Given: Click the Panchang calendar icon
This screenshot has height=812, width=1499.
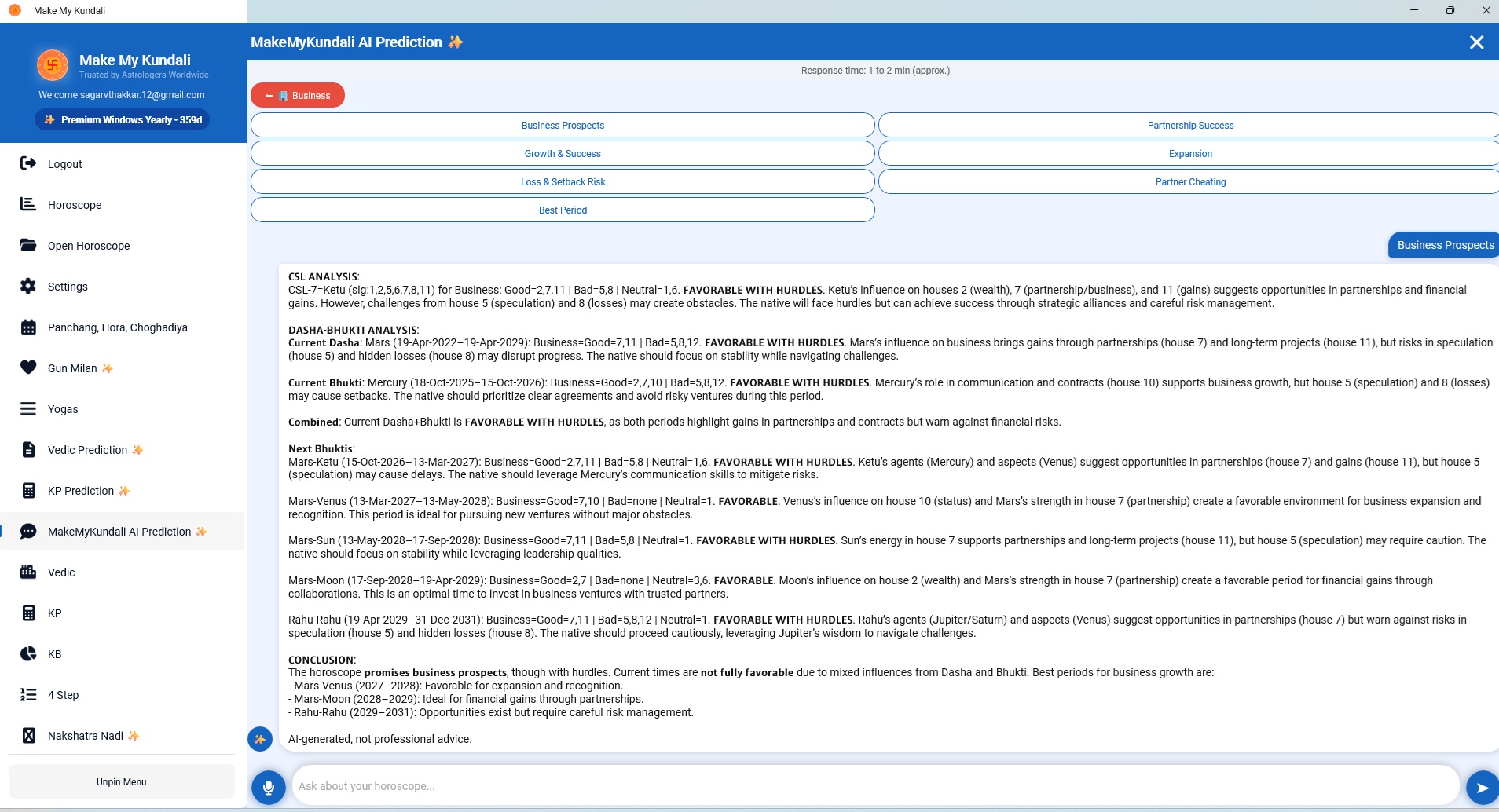Looking at the screenshot, I should coord(28,327).
